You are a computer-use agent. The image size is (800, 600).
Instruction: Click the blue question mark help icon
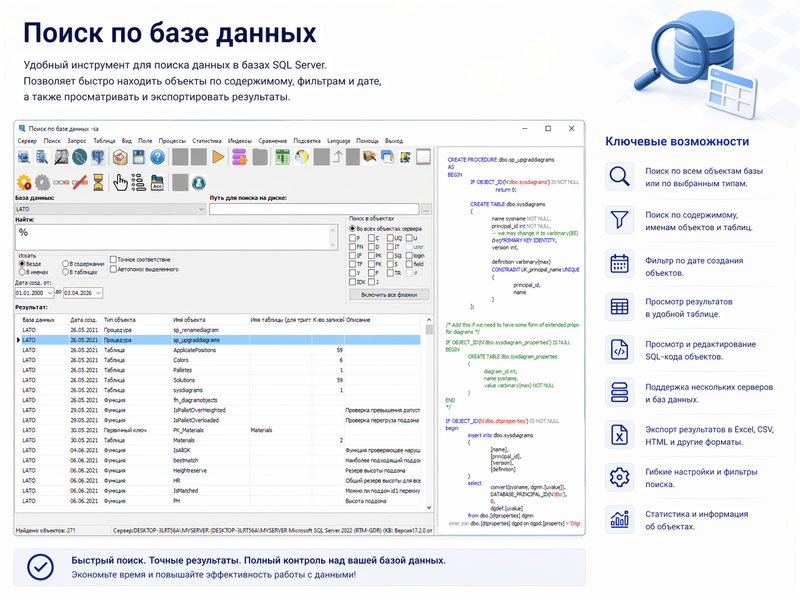(x=158, y=157)
